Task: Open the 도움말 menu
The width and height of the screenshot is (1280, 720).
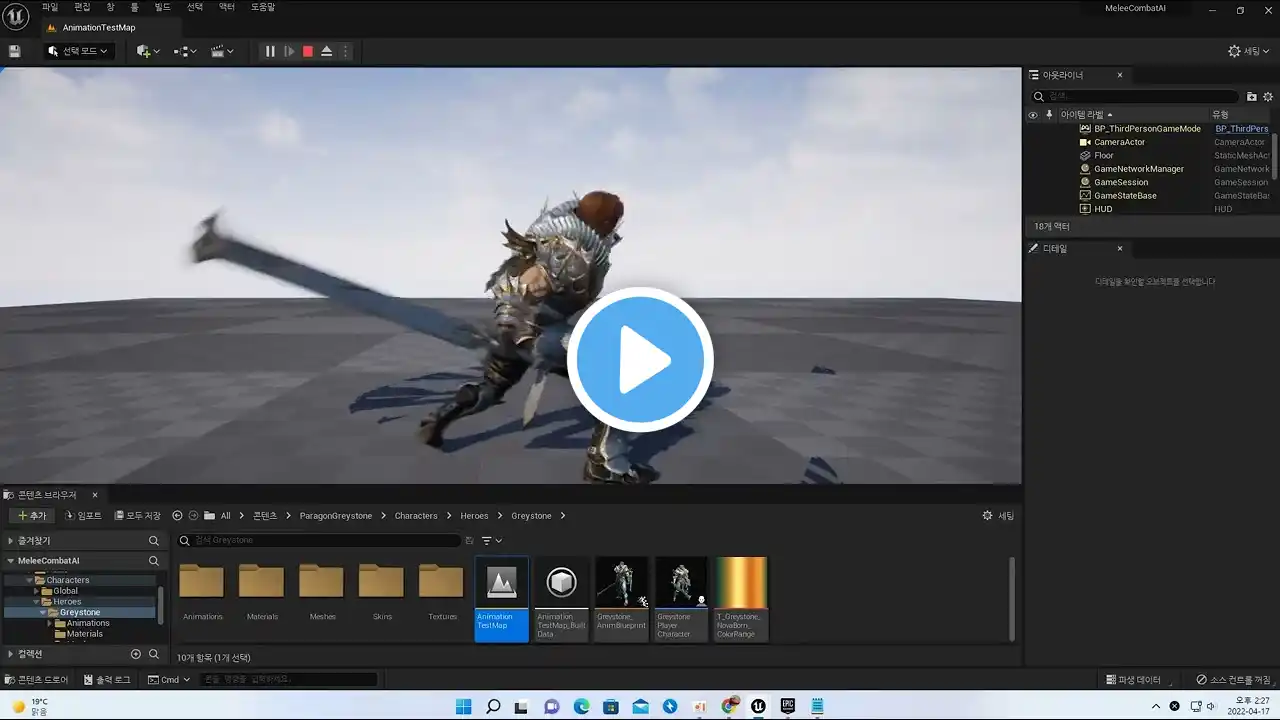Action: point(263,7)
